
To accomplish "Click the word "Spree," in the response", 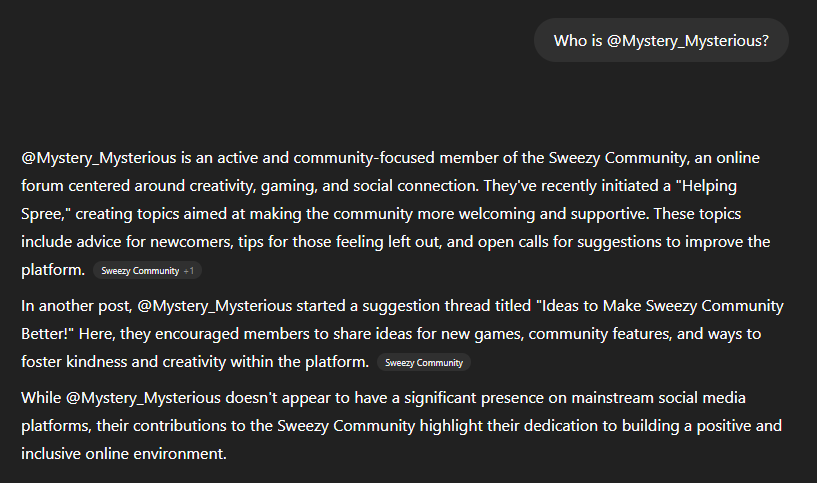I will coord(46,214).
